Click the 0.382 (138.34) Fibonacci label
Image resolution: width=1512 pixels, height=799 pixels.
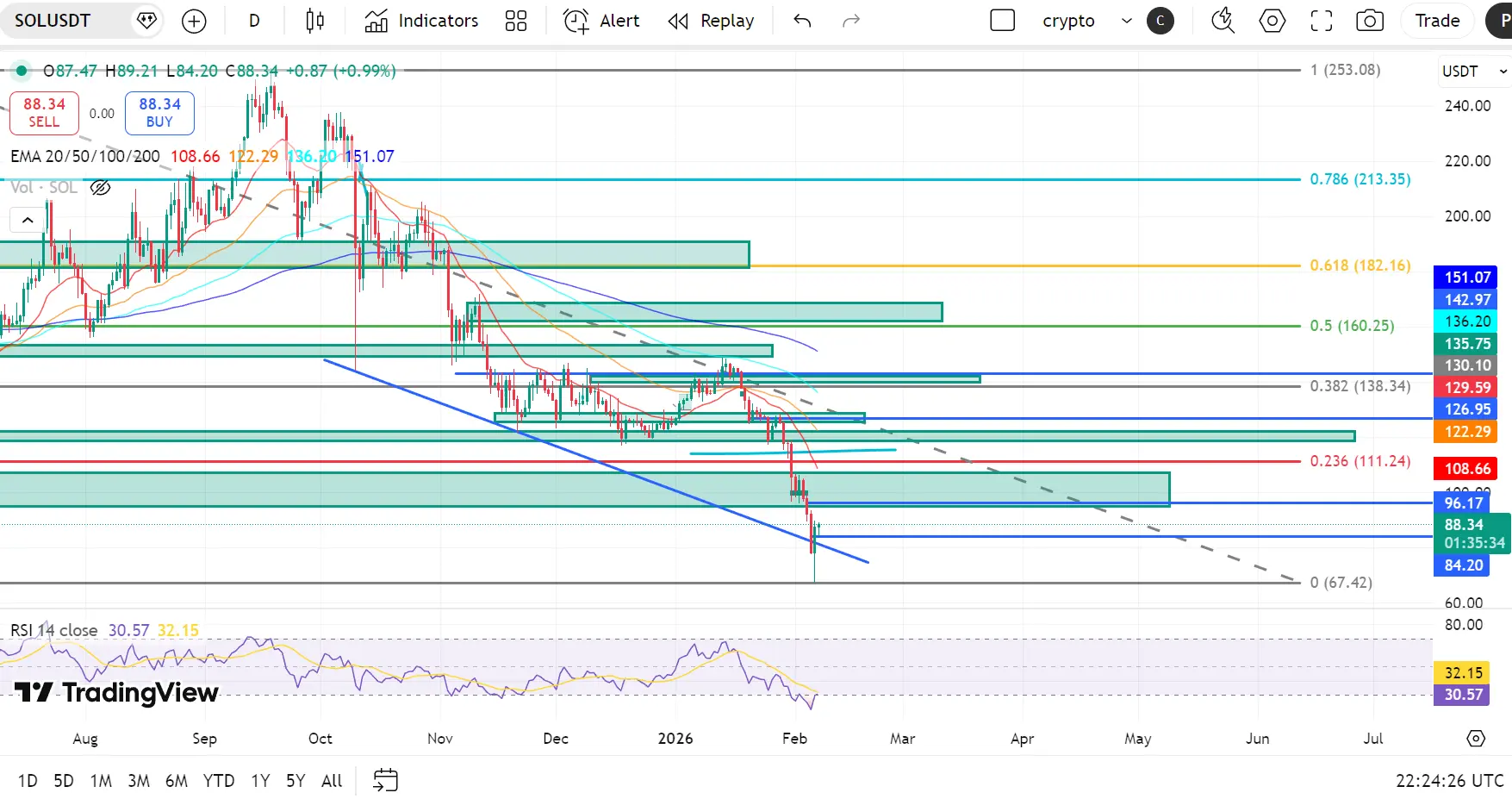(x=1360, y=386)
